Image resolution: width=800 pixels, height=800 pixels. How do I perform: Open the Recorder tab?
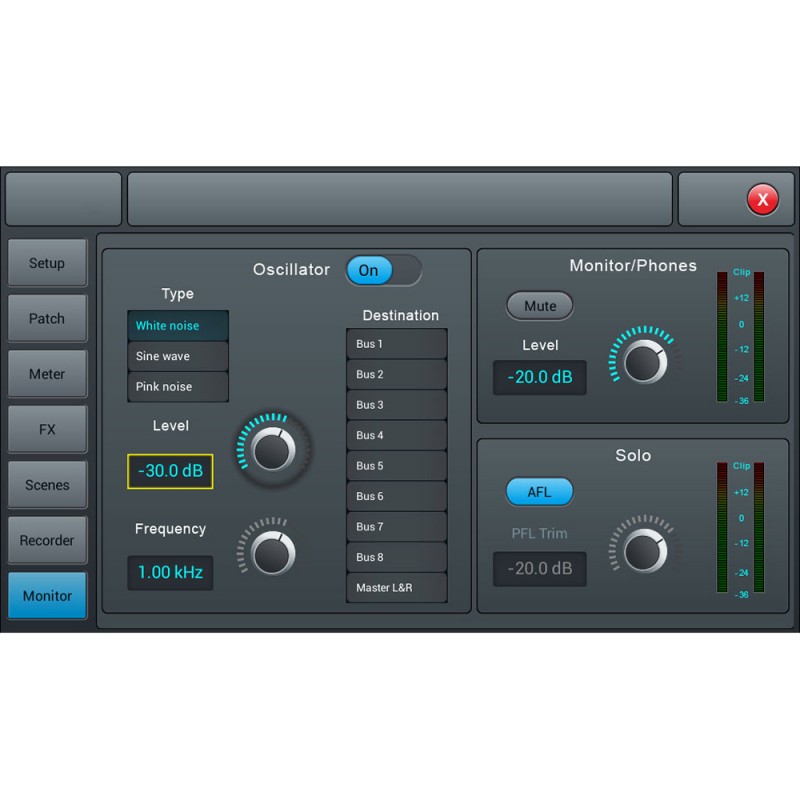point(47,541)
